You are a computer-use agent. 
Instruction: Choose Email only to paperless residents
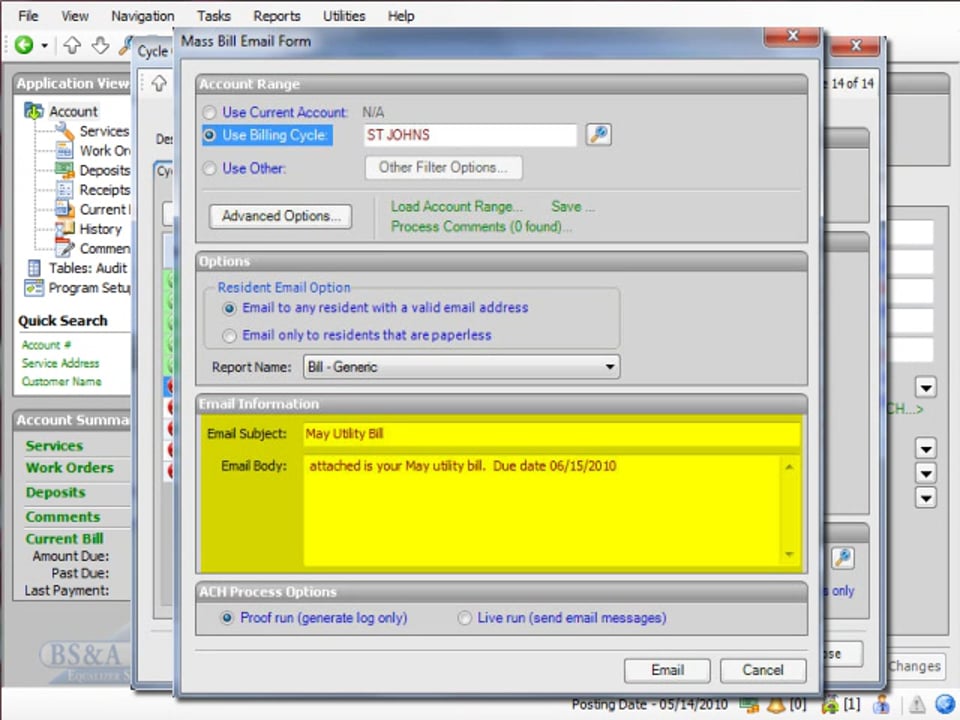[229, 336]
